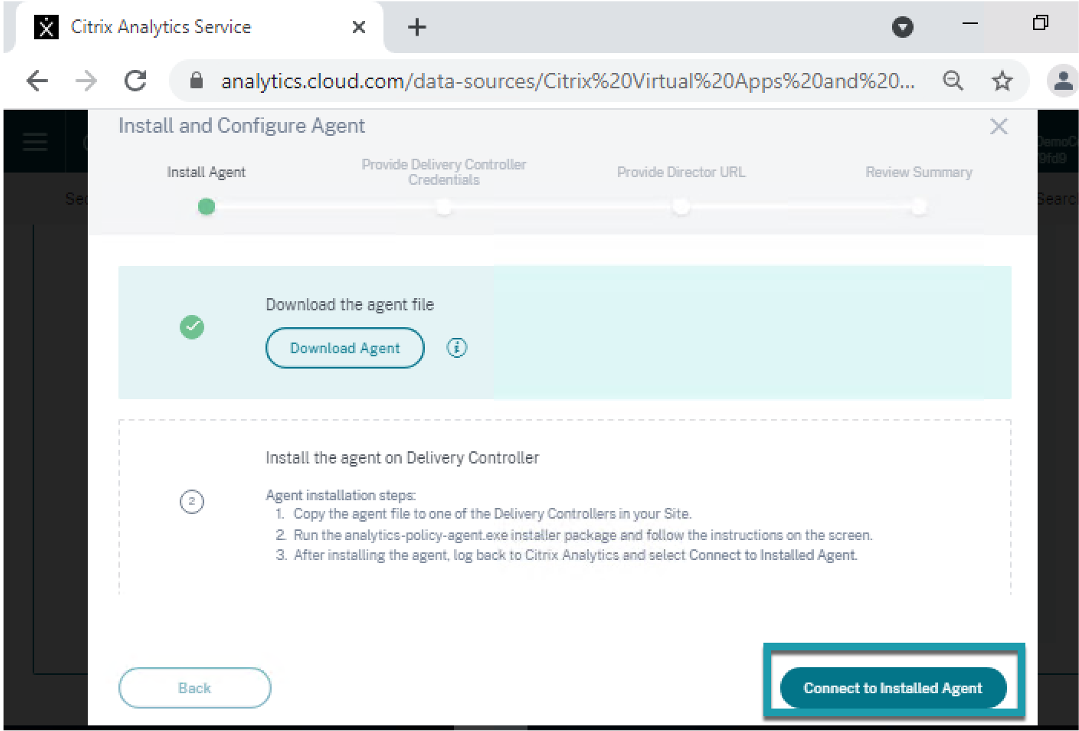The width and height of the screenshot is (1079, 731).
Task: Go back with the browser back arrow
Action: [x=37, y=81]
